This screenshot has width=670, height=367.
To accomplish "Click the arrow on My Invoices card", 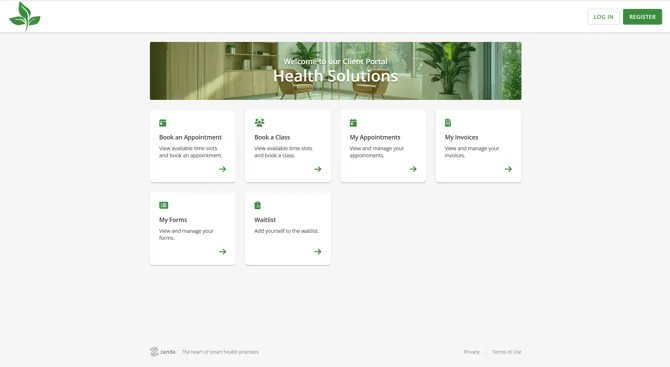I will (x=508, y=169).
